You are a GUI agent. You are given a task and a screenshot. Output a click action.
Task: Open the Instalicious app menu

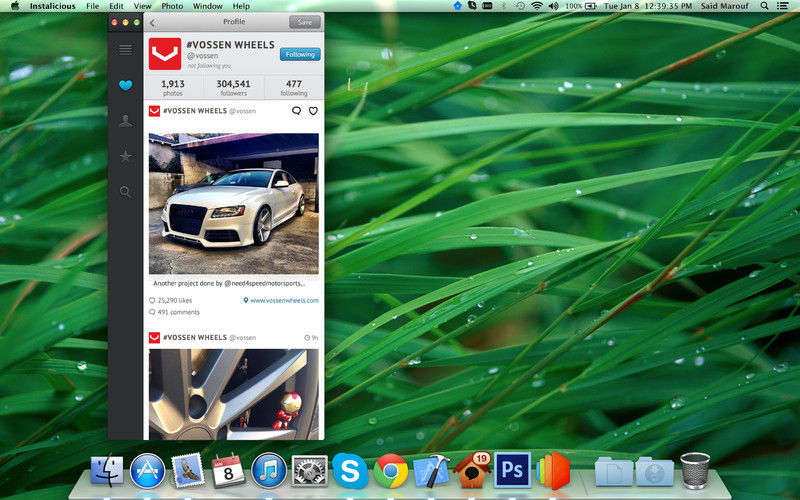pyautogui.click(x=53, y=6)
